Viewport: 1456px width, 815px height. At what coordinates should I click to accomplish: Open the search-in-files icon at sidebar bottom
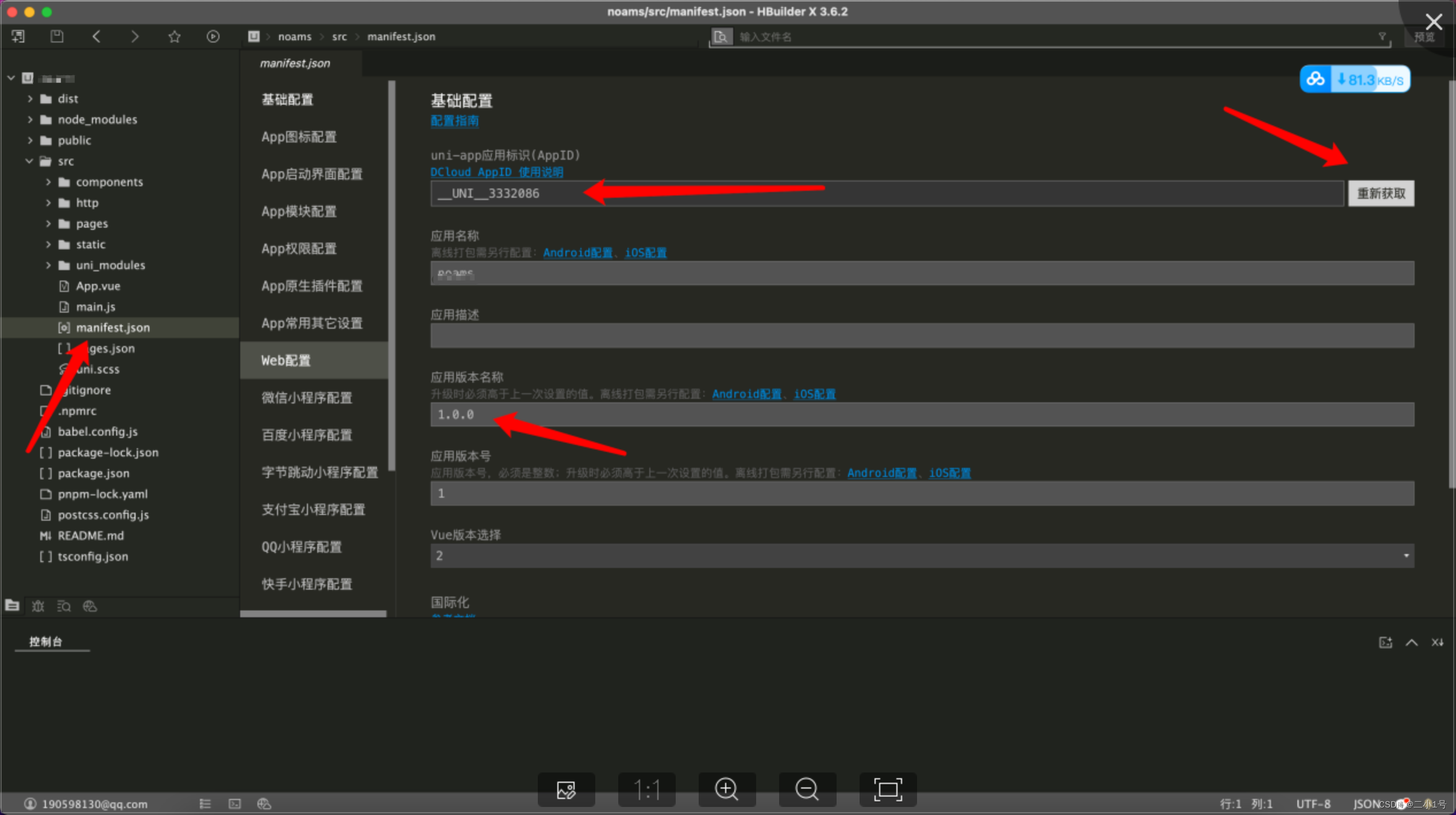tap(64, 606)
